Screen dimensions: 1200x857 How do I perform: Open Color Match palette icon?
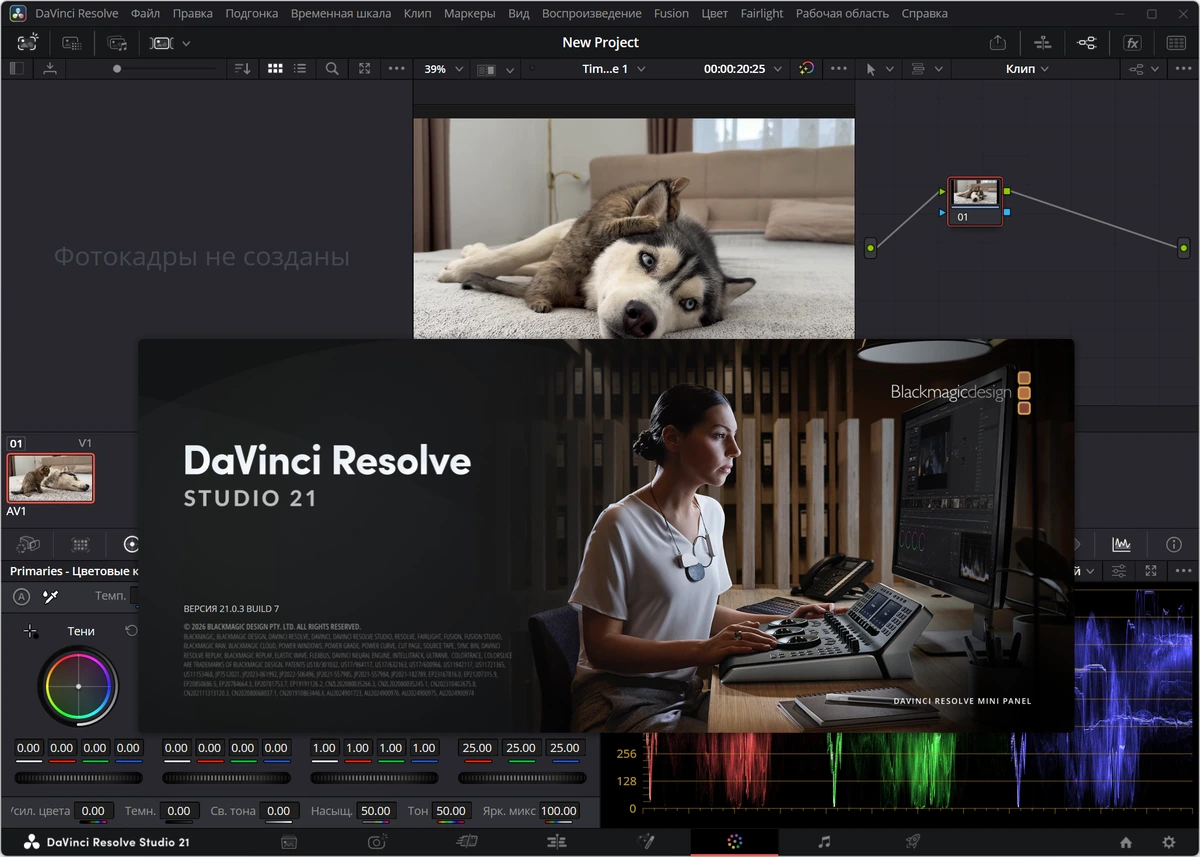[x=80, y=545]
